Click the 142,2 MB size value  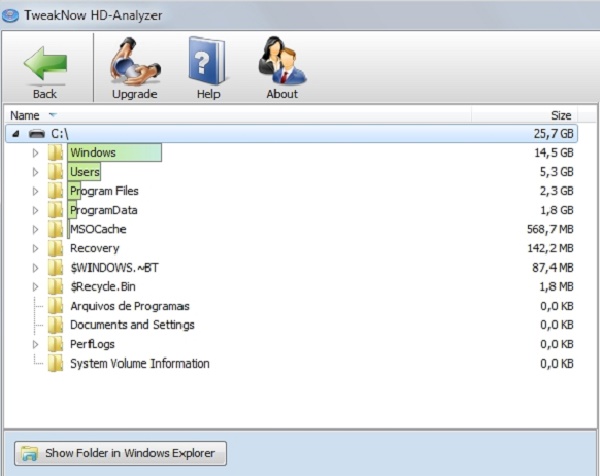pyautogui.click(x=550, y=248)
